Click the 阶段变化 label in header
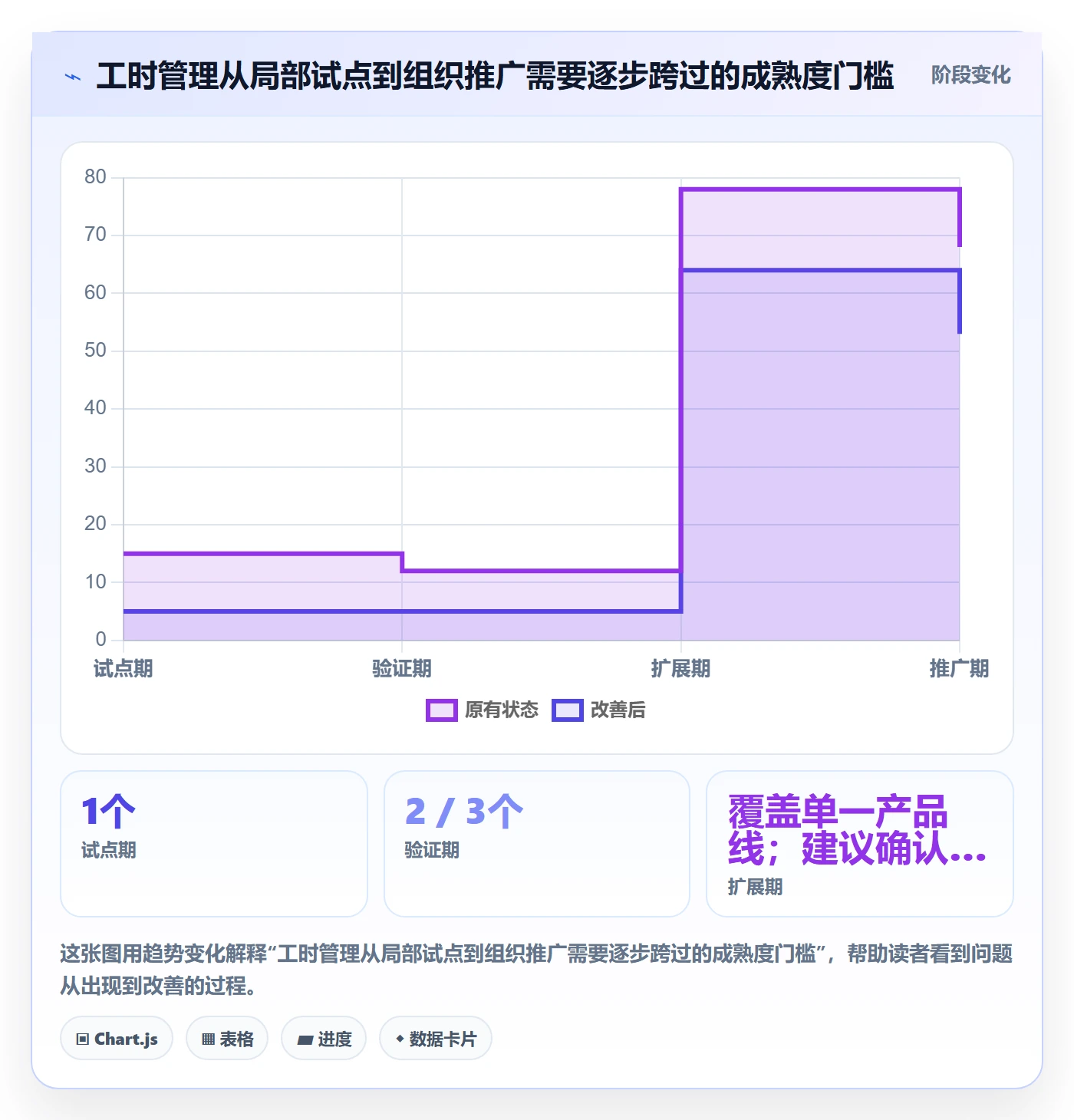The height and width of the screenshot is (1120, 1074). click(x=970, y=75)
